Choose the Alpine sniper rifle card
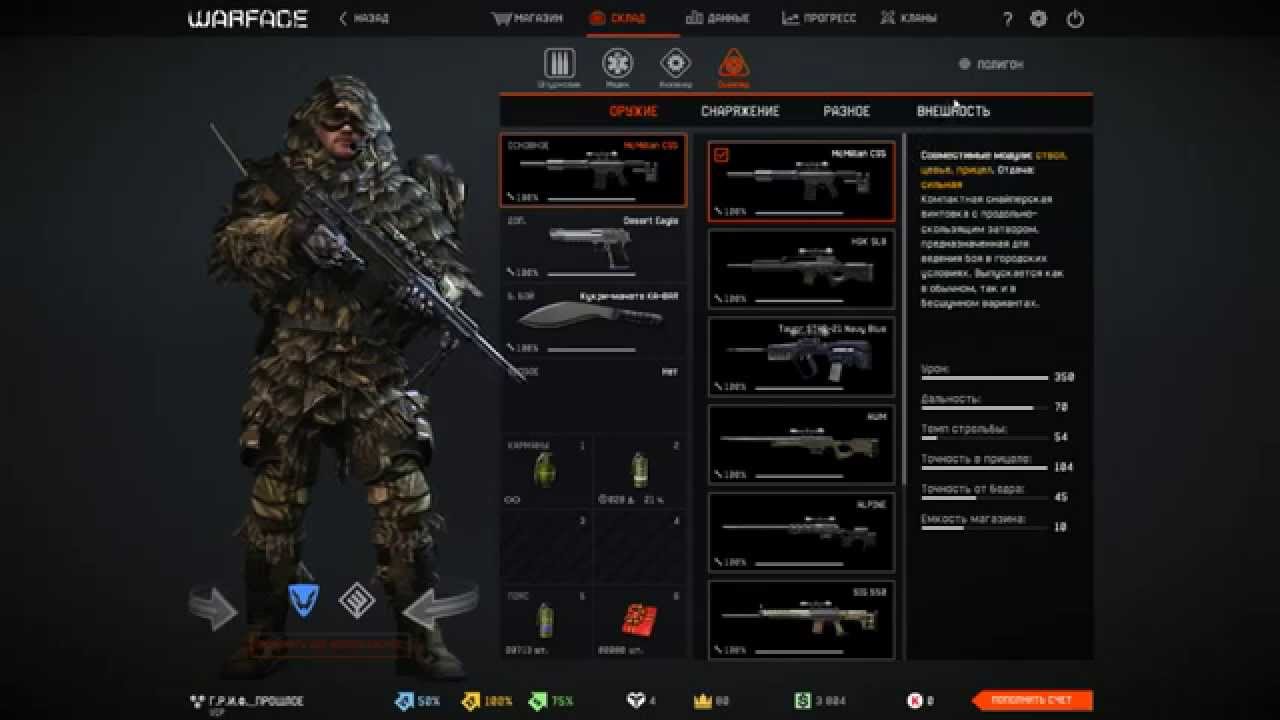 click(x=802, y=532)
